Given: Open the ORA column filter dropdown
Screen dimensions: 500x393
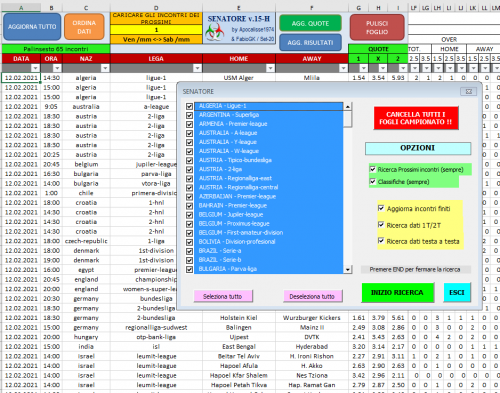Looking at the screenshot, I should 57,68.
